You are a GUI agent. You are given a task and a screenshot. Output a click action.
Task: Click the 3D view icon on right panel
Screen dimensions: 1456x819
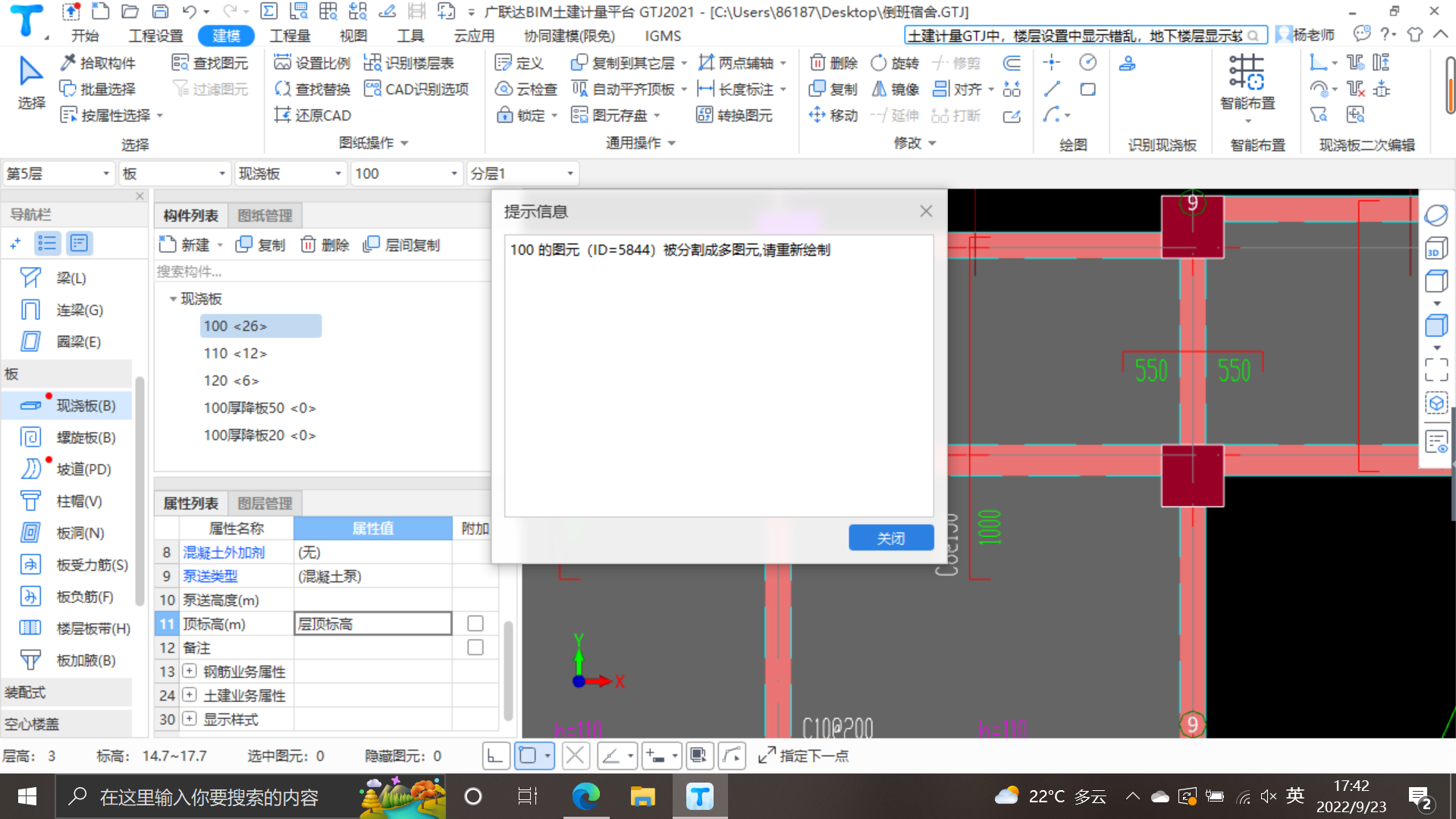pyautogui.click(x=1436, y=248)
